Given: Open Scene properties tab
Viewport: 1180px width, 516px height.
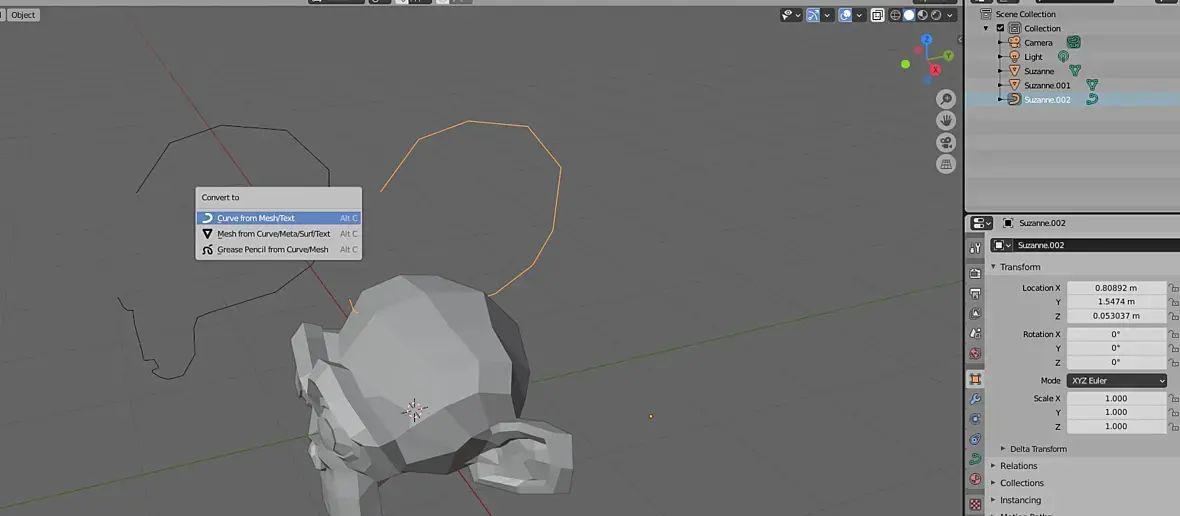Looking at the screenshot, I should tap(975, 333).
